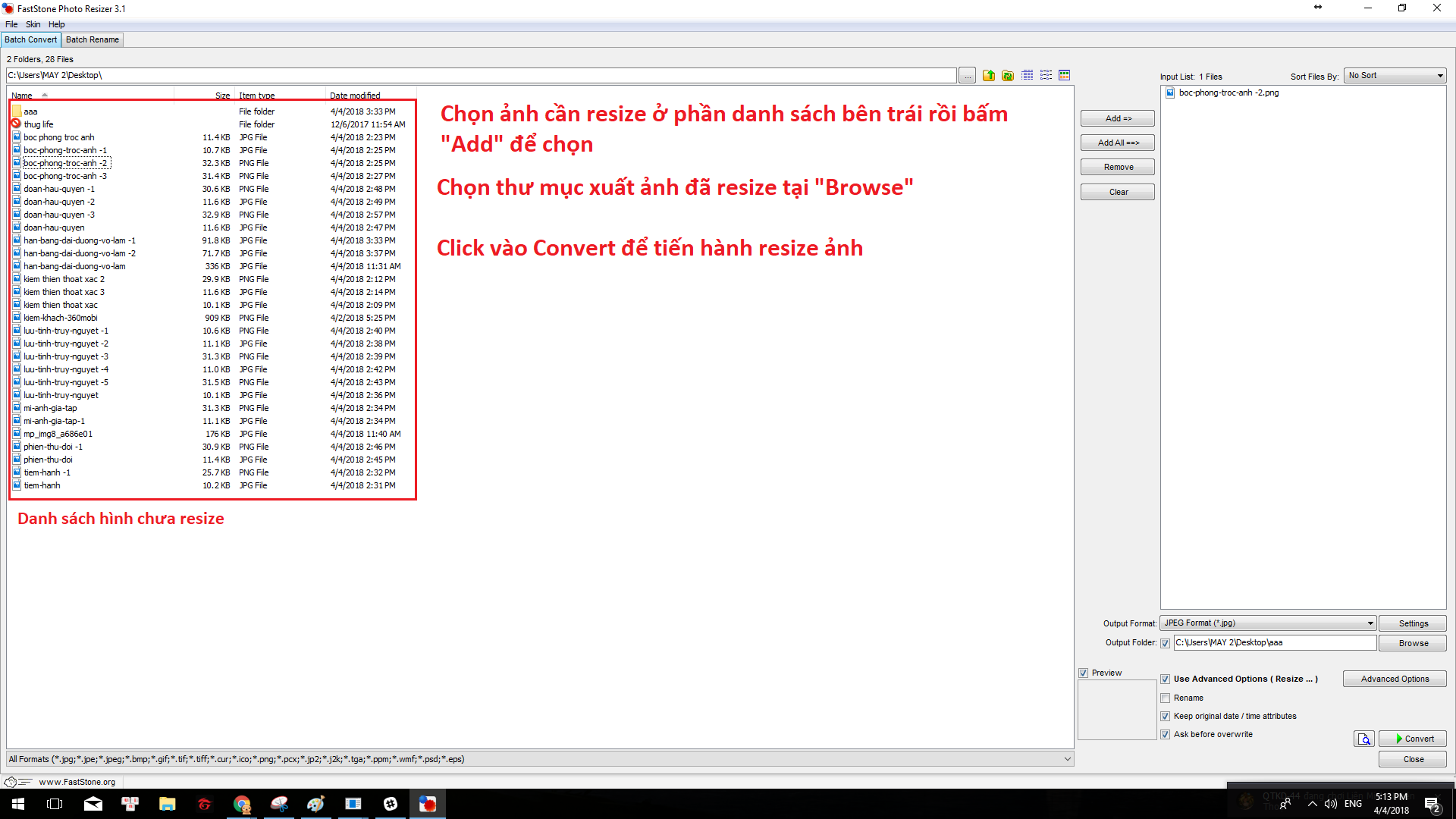Open the Windows Start menu
The height and width of the screenshot is (819, 1456).
tap(18, 804)
